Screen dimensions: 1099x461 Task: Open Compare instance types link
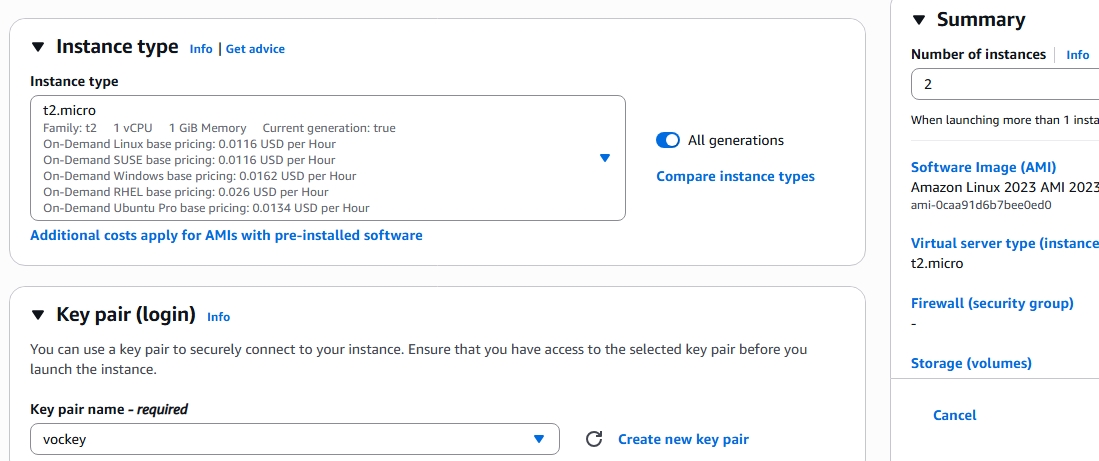click(x=735, y=177)
